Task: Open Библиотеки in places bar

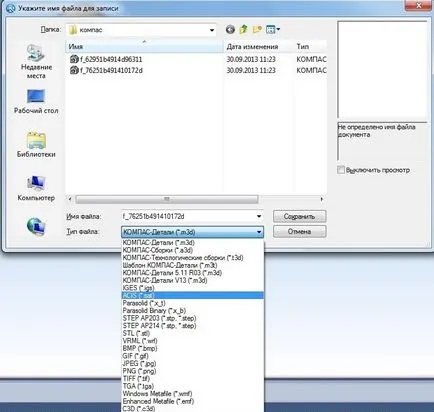Action: pos(36,145)
